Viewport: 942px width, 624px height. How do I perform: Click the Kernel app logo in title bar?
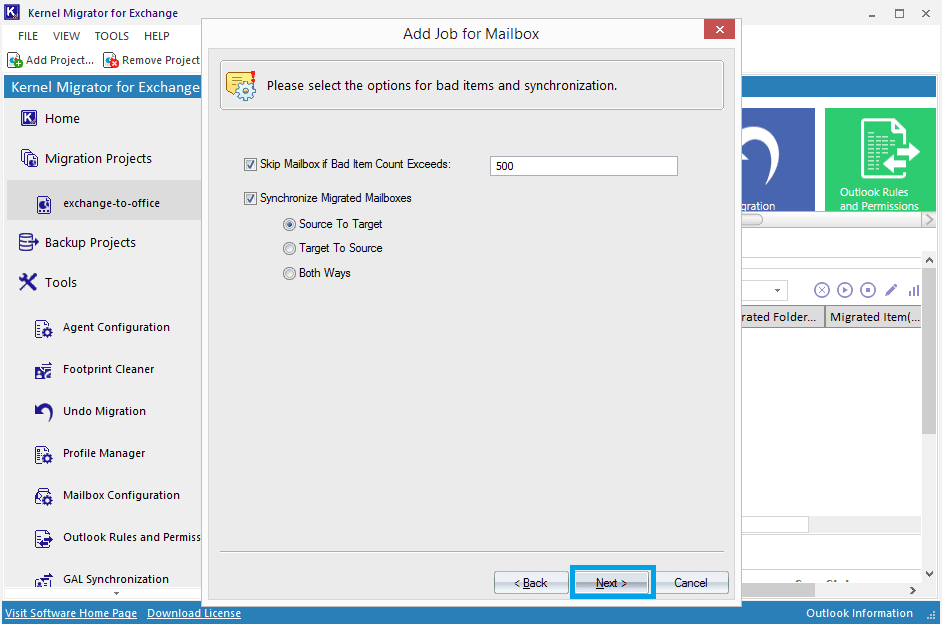[12, 12]
